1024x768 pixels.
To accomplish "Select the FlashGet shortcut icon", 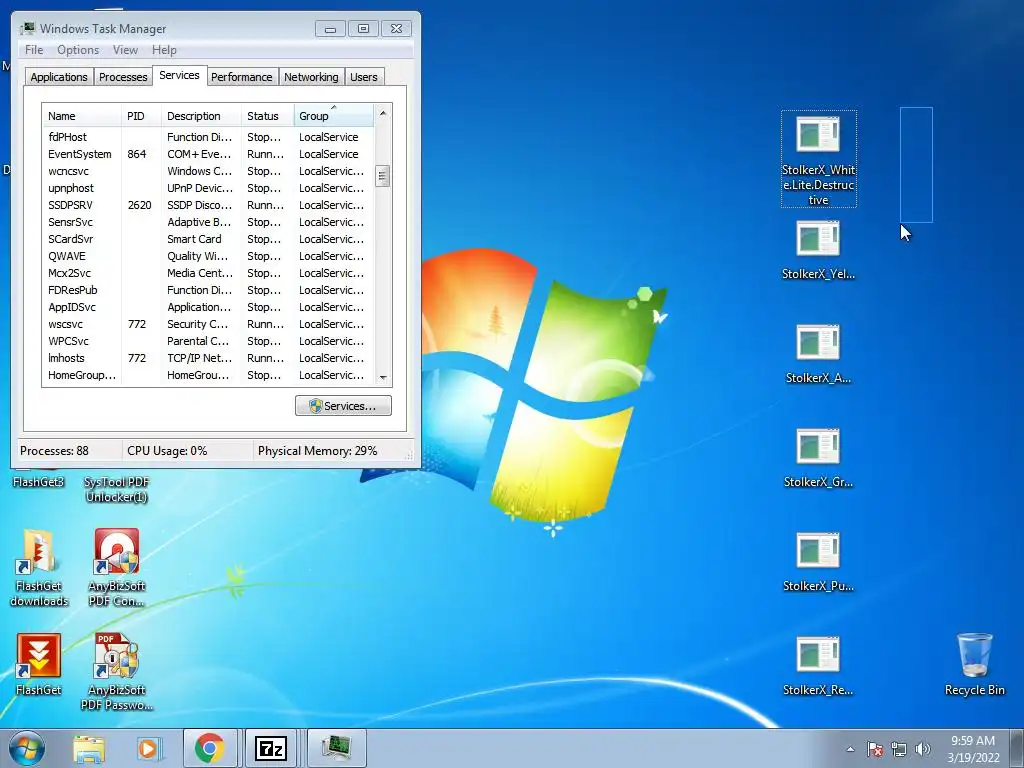I will click(x=39, y=665).
